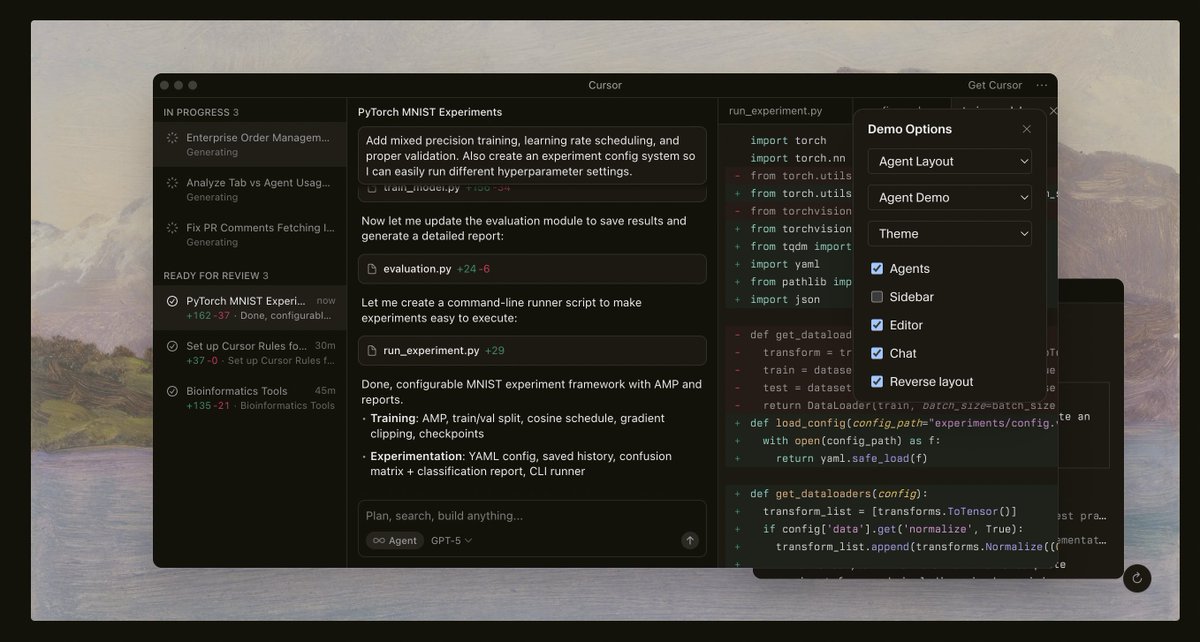Click the circular refresh button at bottom right
This screenshot has width=1200, height=642.
pyautogui.click(x=1137, y=578)
